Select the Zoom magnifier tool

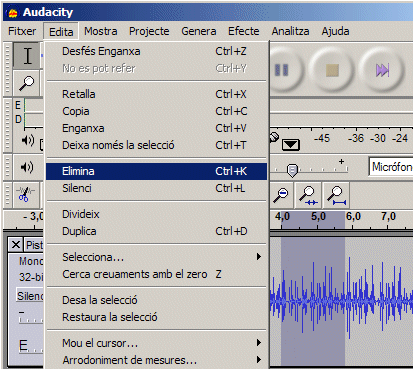click(27, 83)
